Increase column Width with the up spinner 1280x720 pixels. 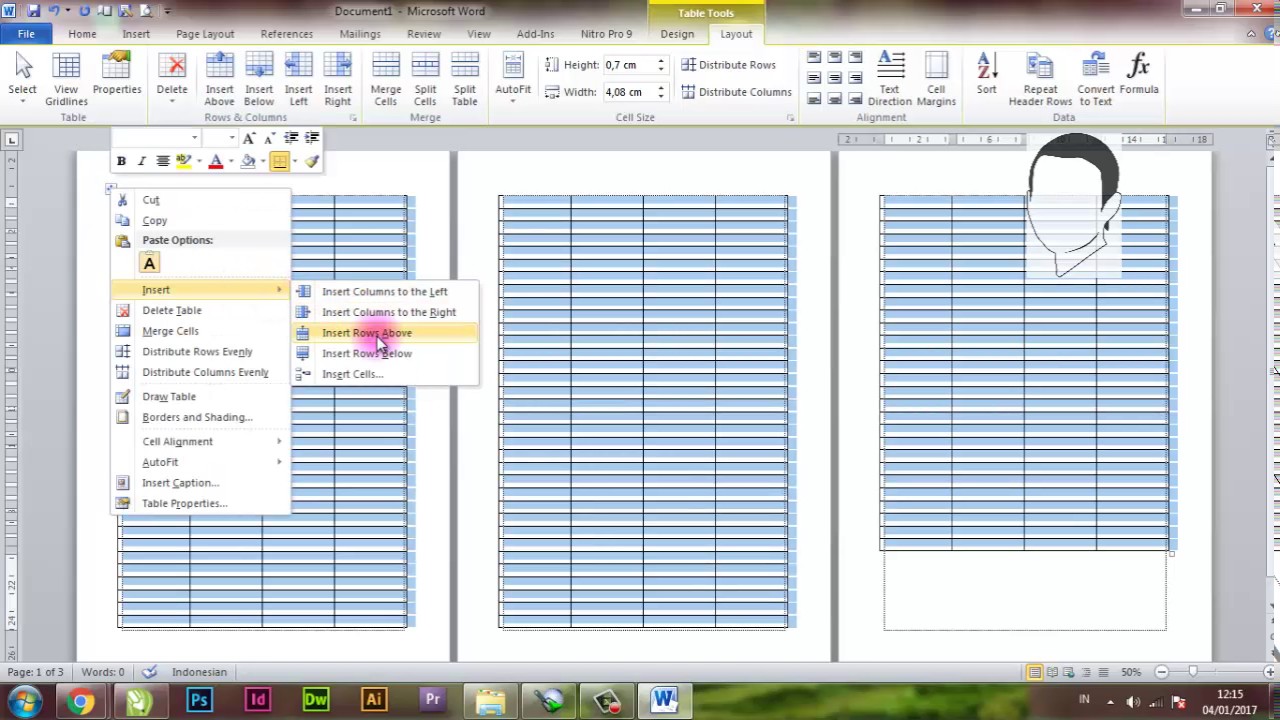pyautogui.click(x=660, y=88)
